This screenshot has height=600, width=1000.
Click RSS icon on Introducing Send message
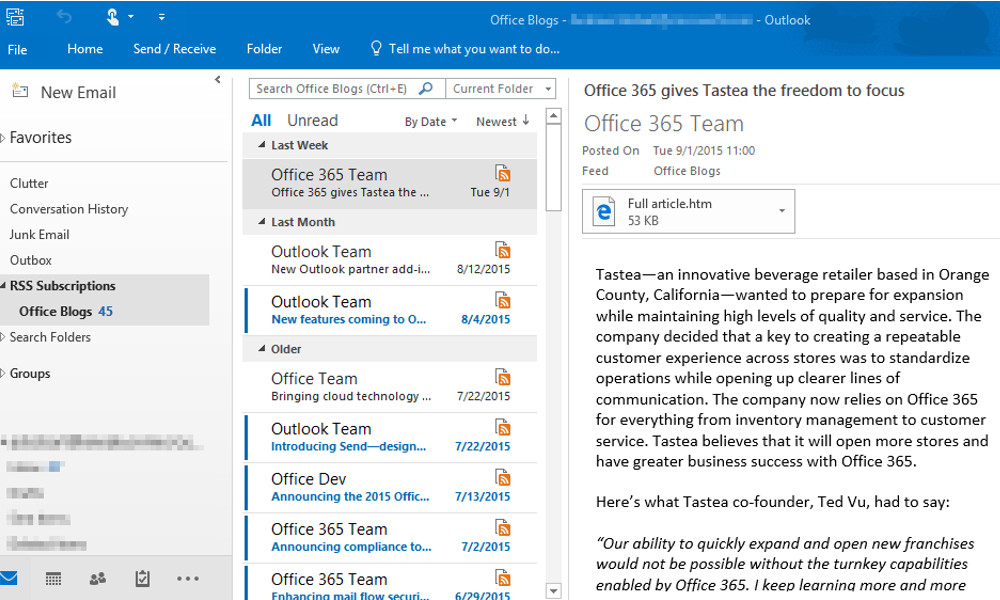(x=503, y=427)
